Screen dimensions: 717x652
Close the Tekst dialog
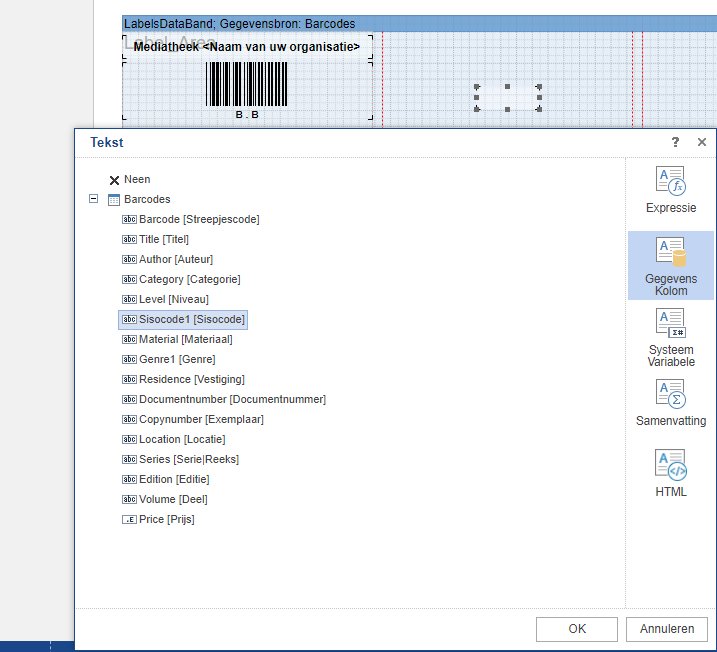(x=702, y=143)
